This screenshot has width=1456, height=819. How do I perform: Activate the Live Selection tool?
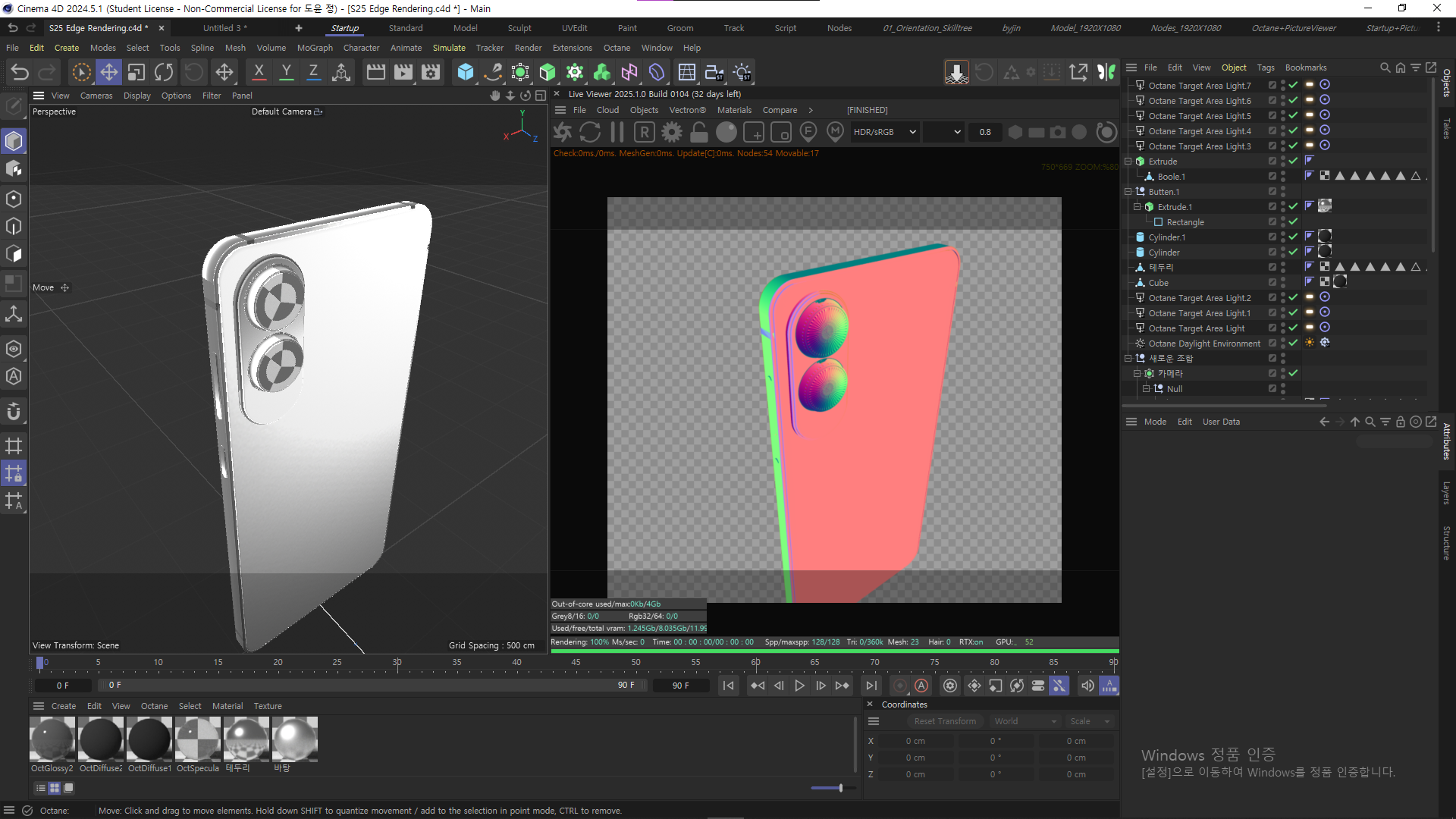tap(81, 72)
